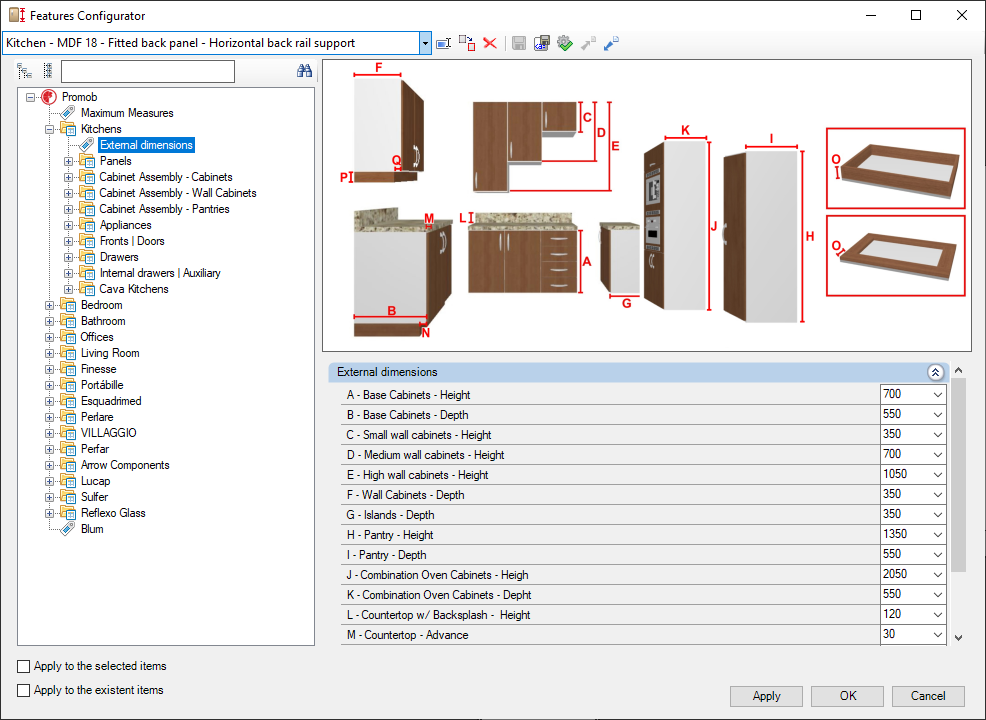Expand the Bedroom folder in tree
986x720 pixels.
click(49, 305)
